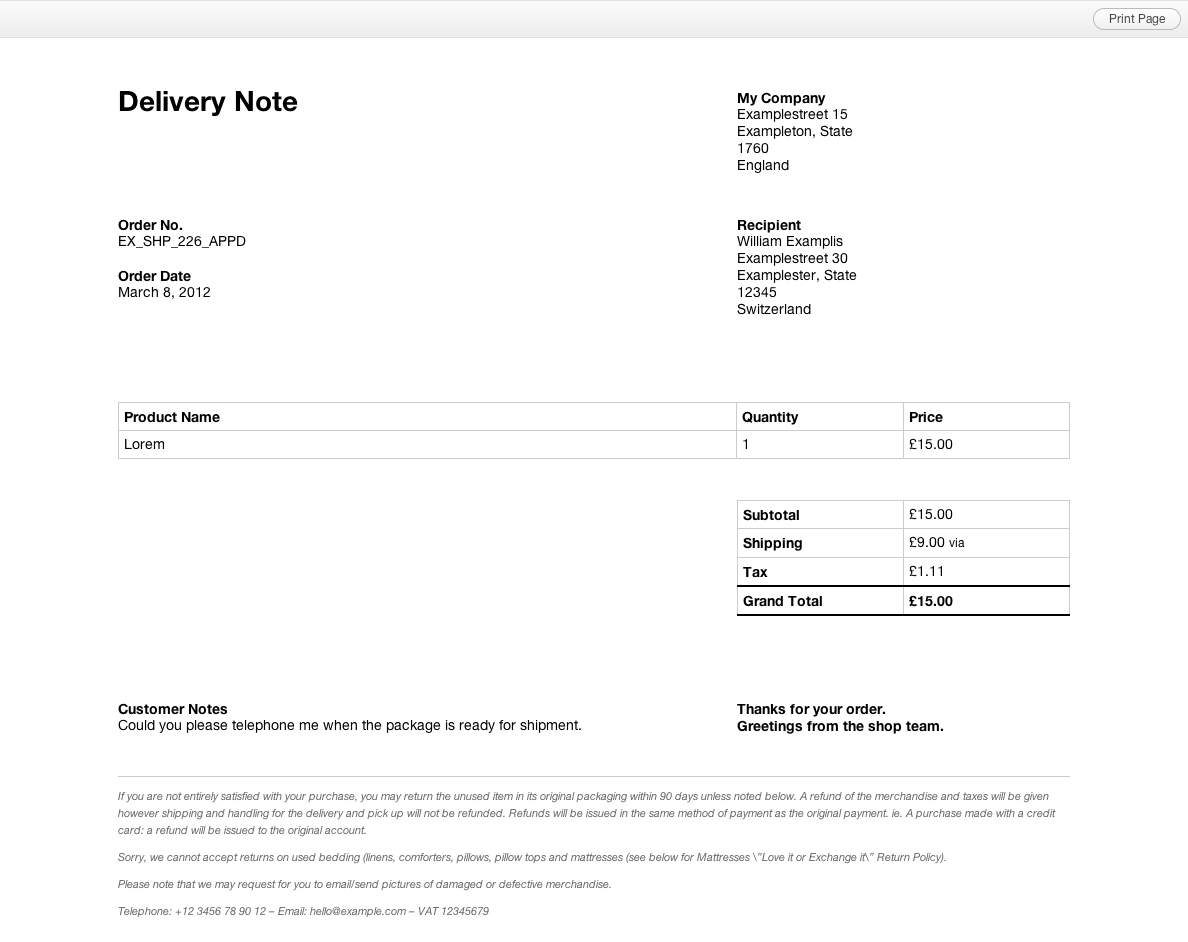This screenshot has width=1188, height=942.
Task: Click the Lorem product cell
Action: tap(145, 444)
